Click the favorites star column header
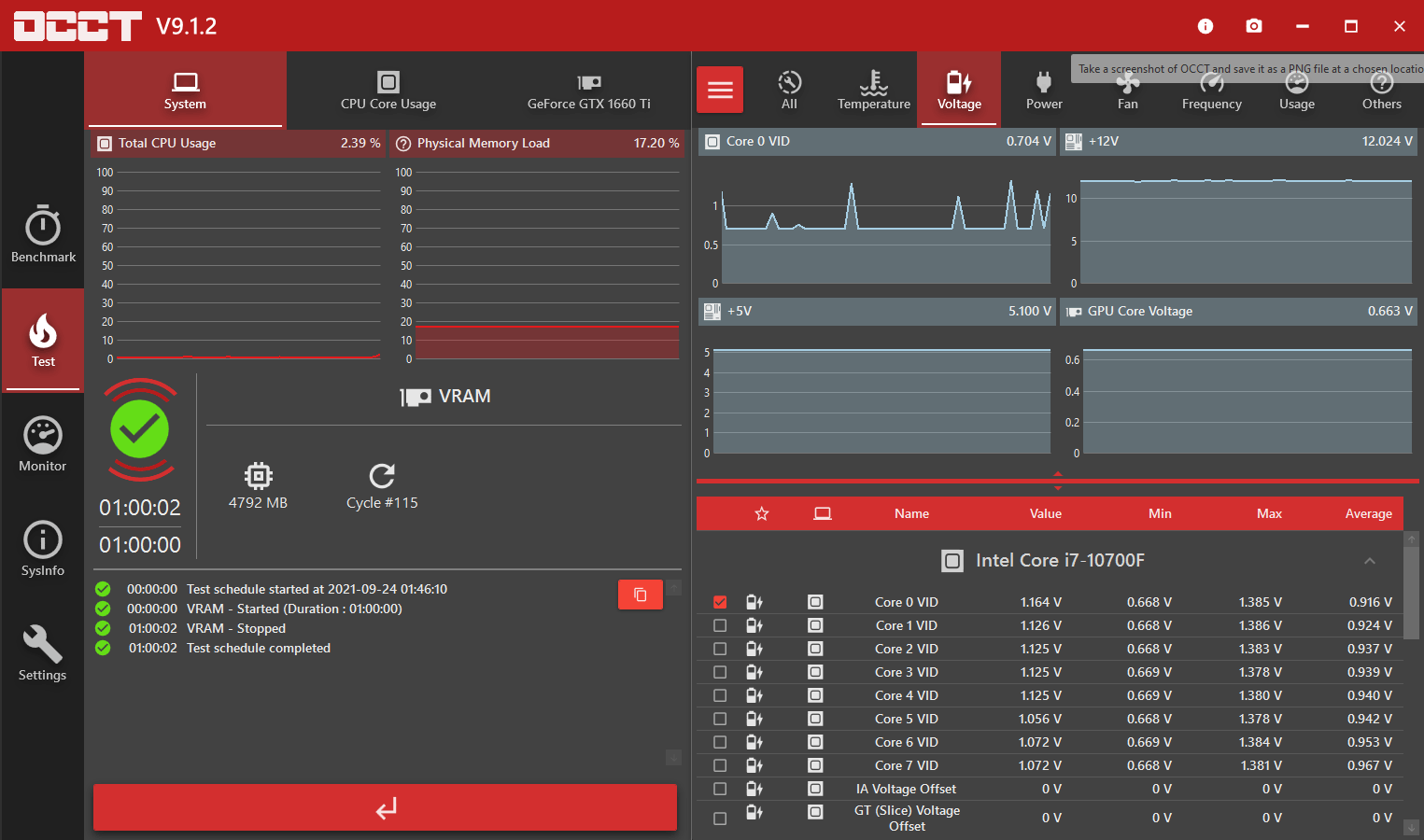Screen dimensions: 1424x840 [x=762, y=513]
